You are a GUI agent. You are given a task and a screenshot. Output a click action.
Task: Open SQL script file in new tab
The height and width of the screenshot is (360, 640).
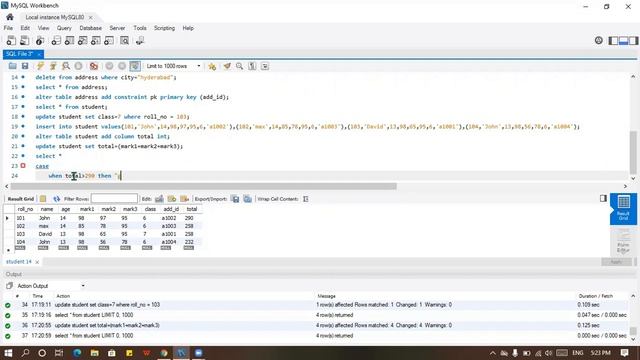(x=24, y=40)
